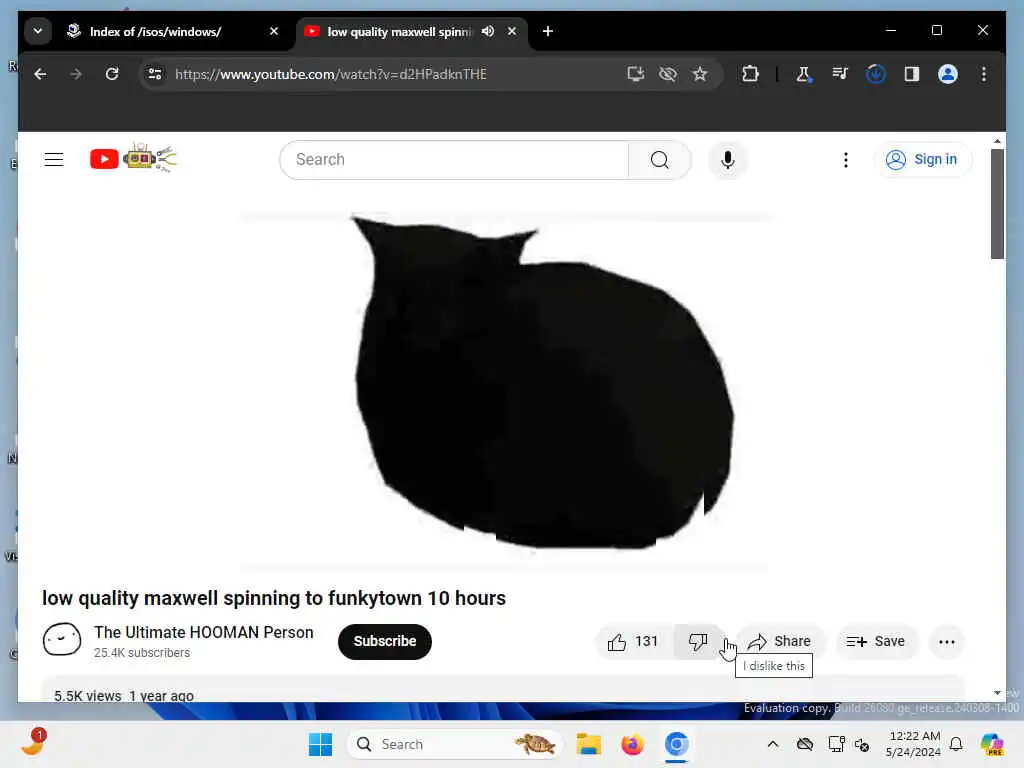Open the muted volume tray icon
The image size is (1024, 768).
[x=862, y=744]
